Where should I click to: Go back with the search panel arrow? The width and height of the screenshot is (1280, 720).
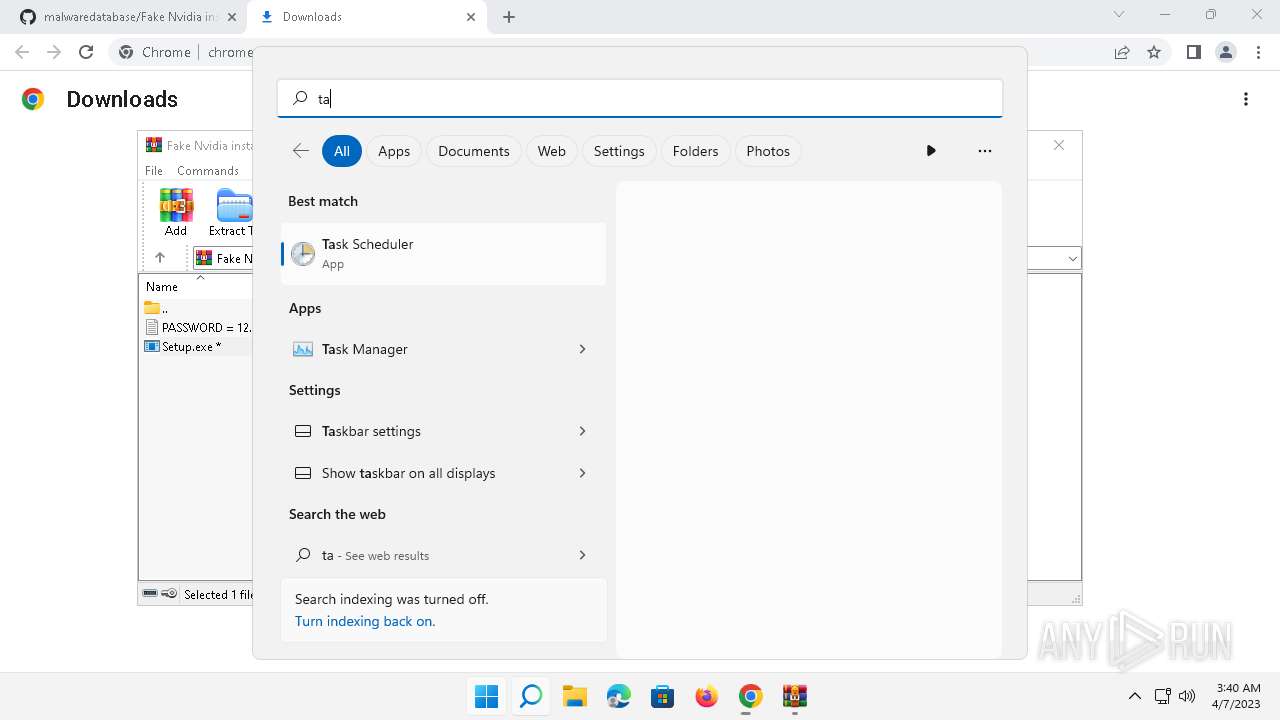pos(300,151)
